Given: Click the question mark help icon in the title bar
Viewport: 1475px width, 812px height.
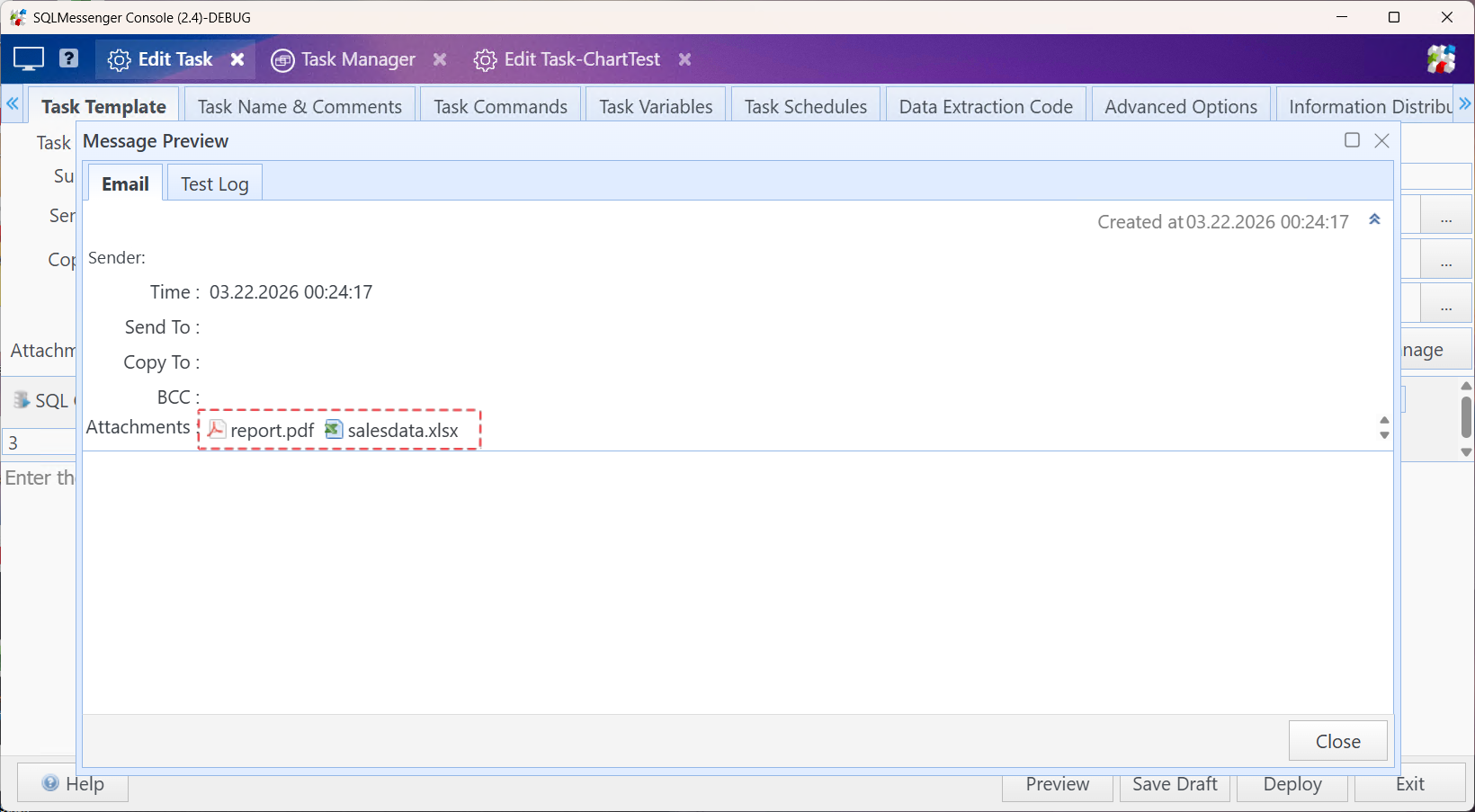Looking at the screenshot, I should tap(67, 58).
